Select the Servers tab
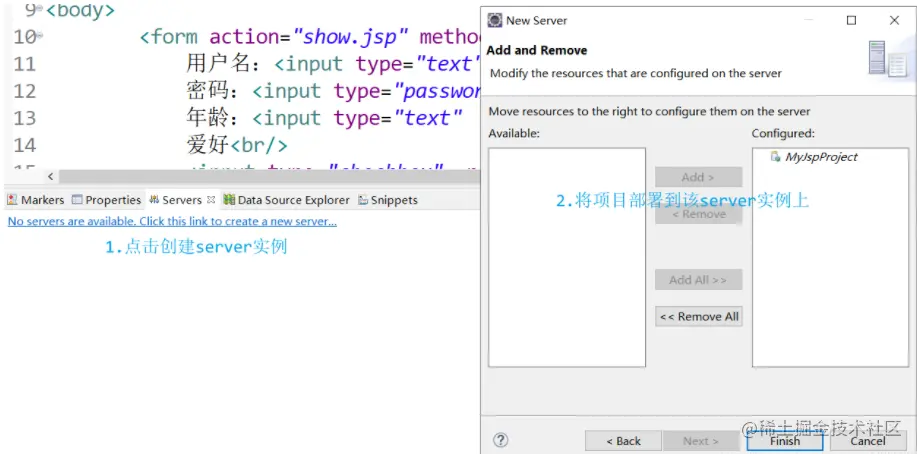 coord(181,200)
